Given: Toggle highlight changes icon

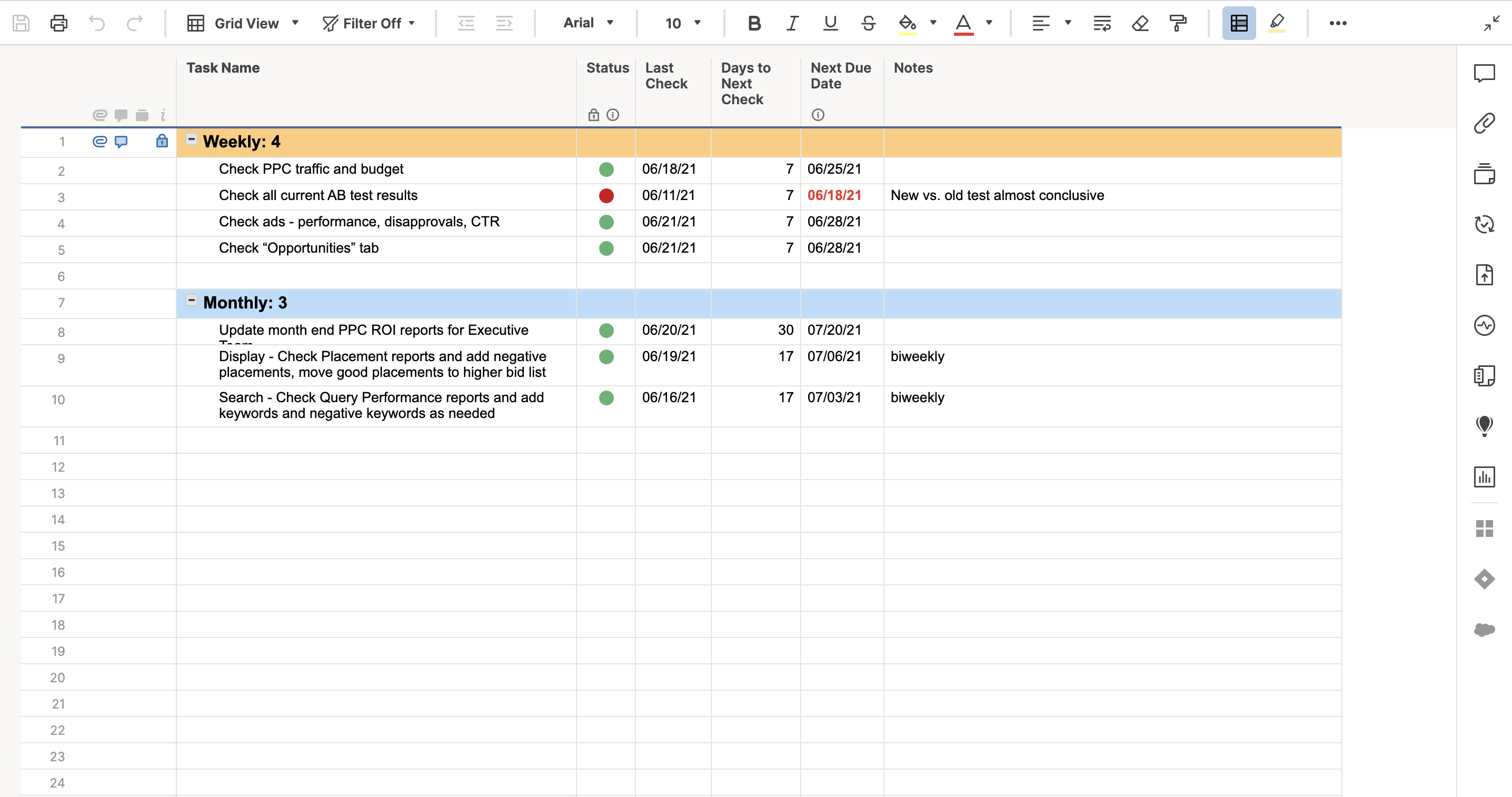Looking at the screenshot, I should pyautogui.click(x=1277, y=23).
